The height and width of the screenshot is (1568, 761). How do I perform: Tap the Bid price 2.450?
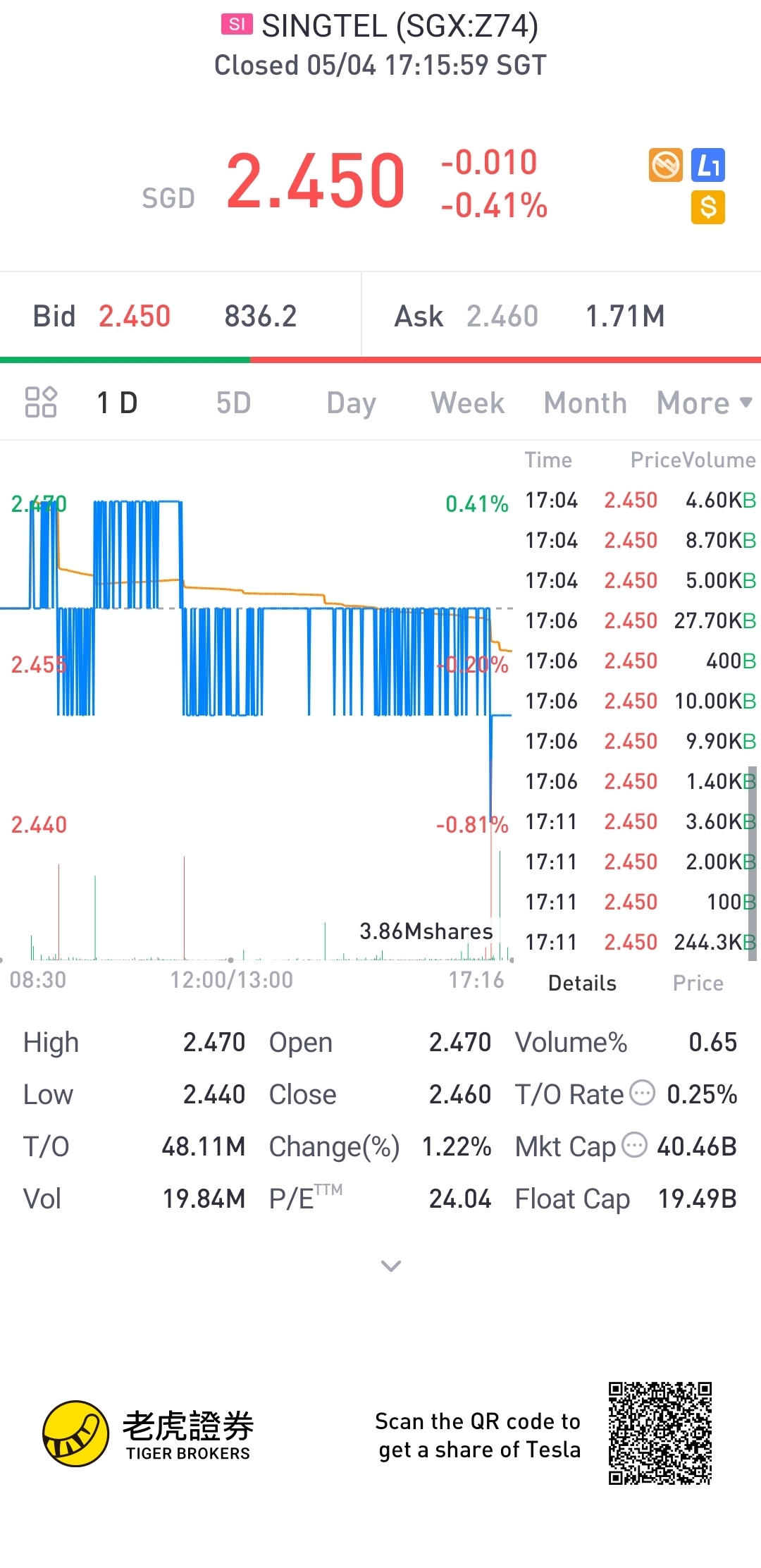(135, 316)
